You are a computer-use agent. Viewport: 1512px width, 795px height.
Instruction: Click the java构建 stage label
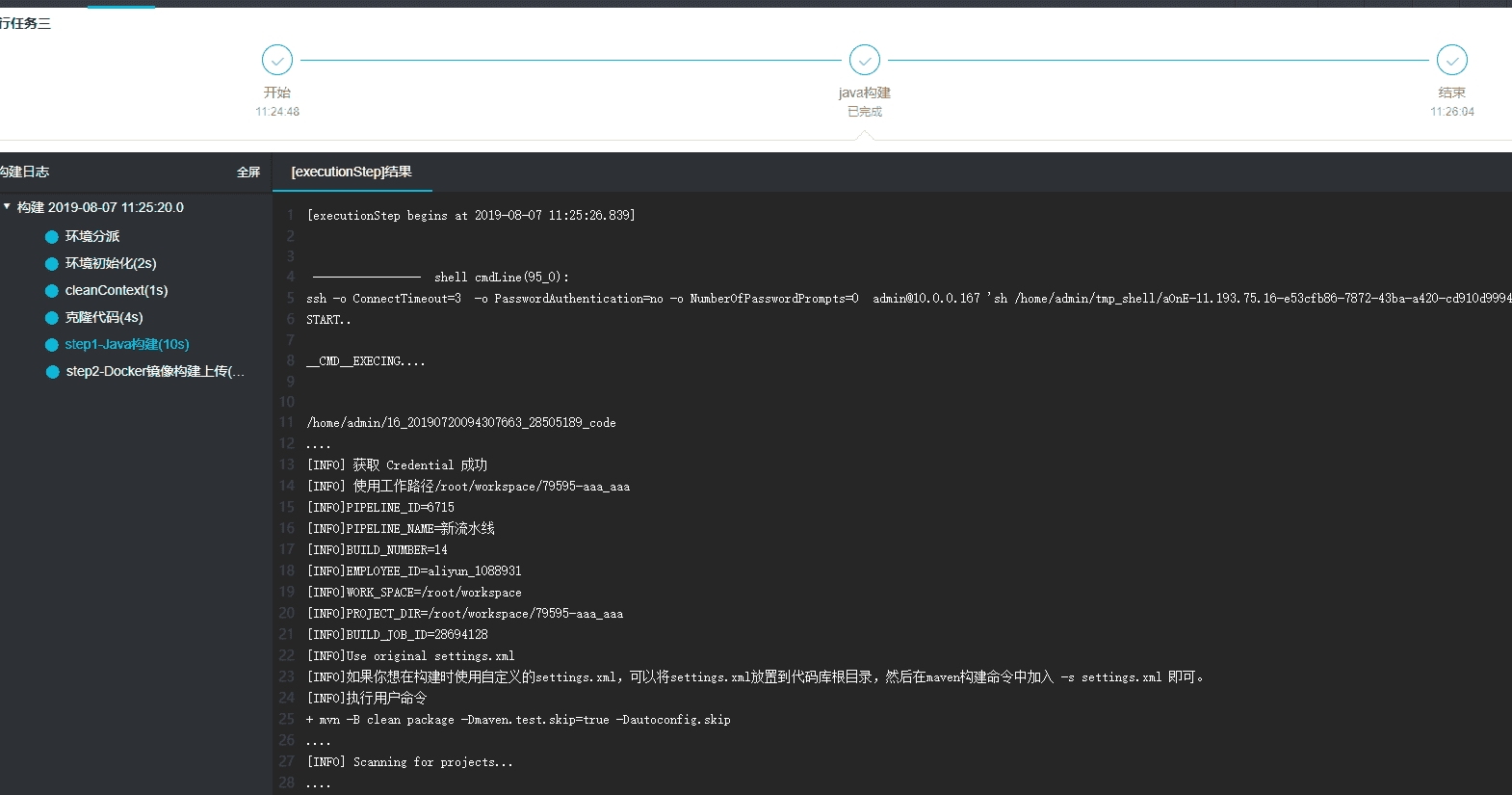tap(864, 93)
